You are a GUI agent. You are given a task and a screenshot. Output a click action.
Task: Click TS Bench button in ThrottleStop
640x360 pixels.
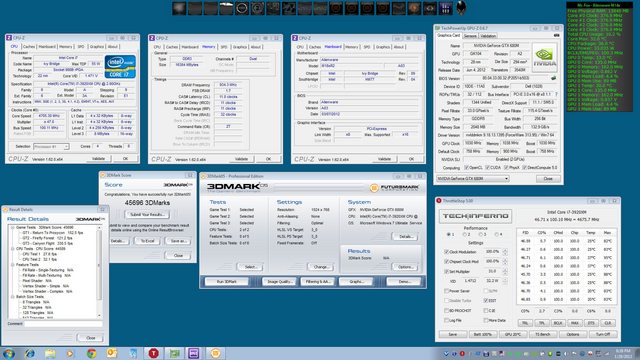(542, 334)
